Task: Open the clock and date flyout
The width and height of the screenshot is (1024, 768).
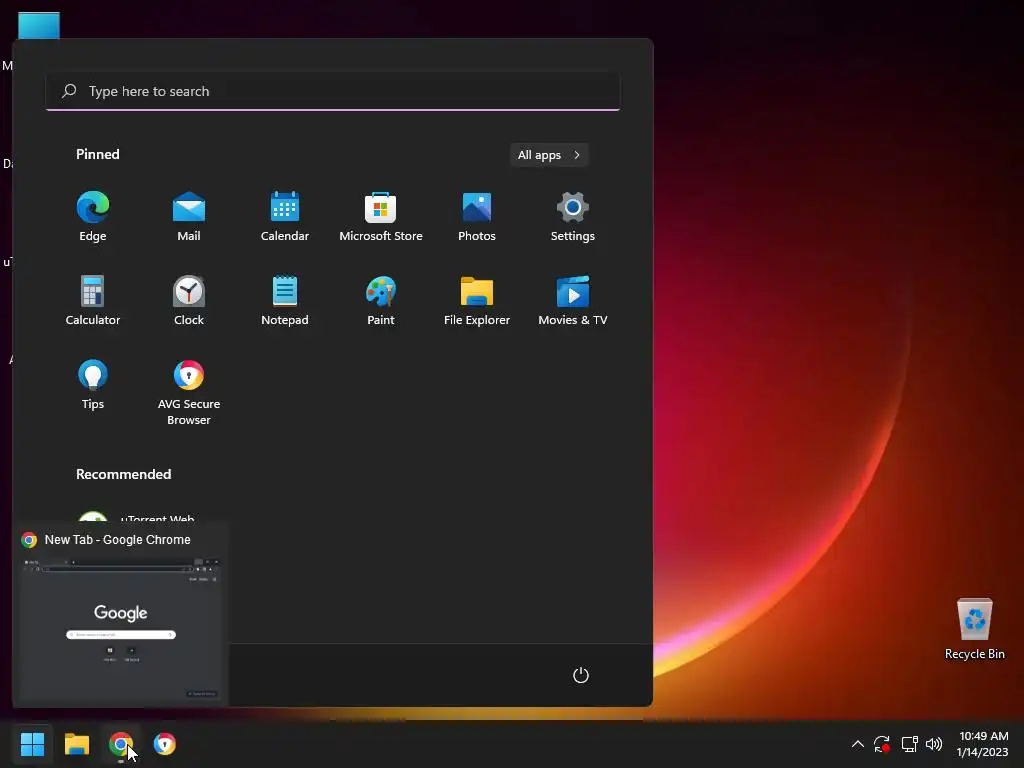Action: click(983, 744)
